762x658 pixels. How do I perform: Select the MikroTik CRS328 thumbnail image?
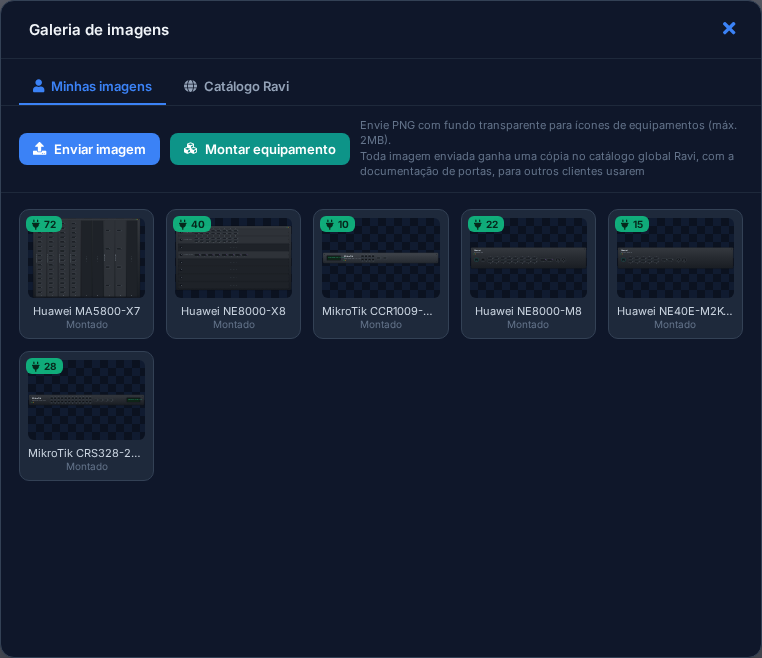point(87,400)
